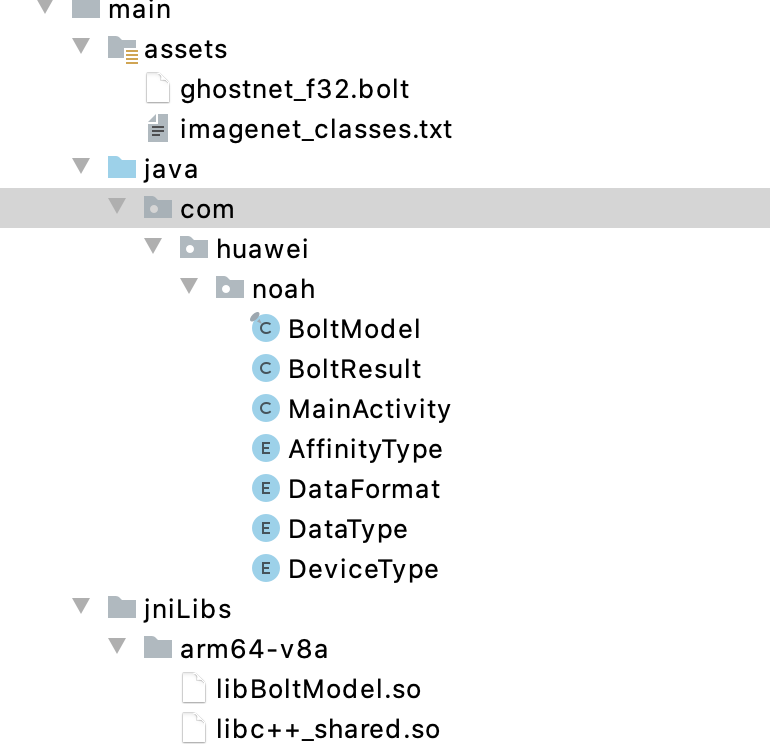Click the imagenet_classes.txt text file icon
770x752 pixels.
coord(158,129)
